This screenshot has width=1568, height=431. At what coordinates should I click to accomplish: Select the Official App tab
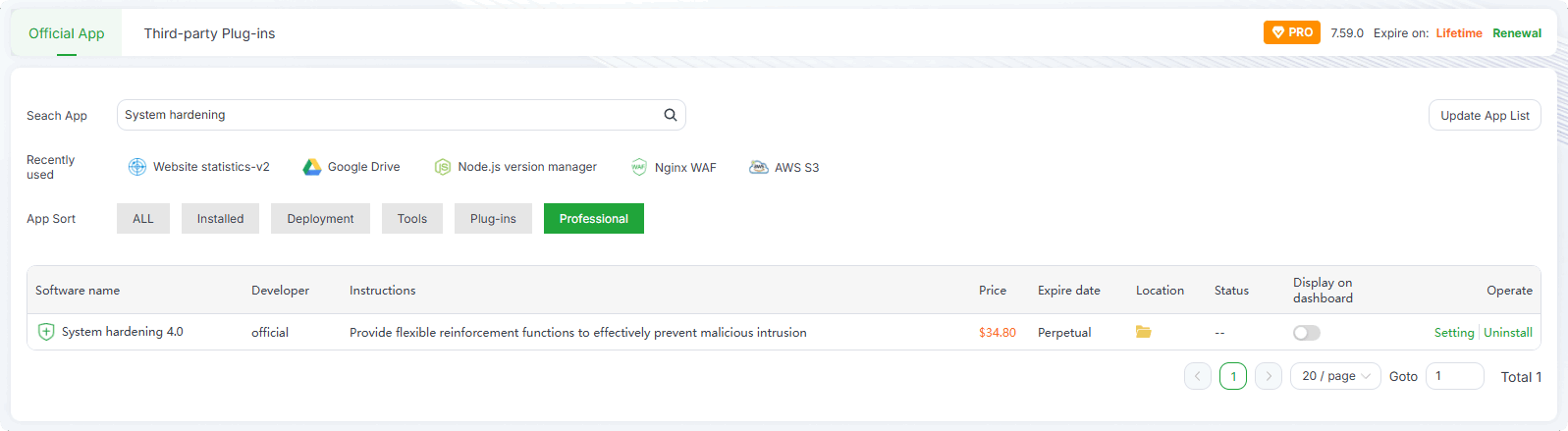point(66,33)
